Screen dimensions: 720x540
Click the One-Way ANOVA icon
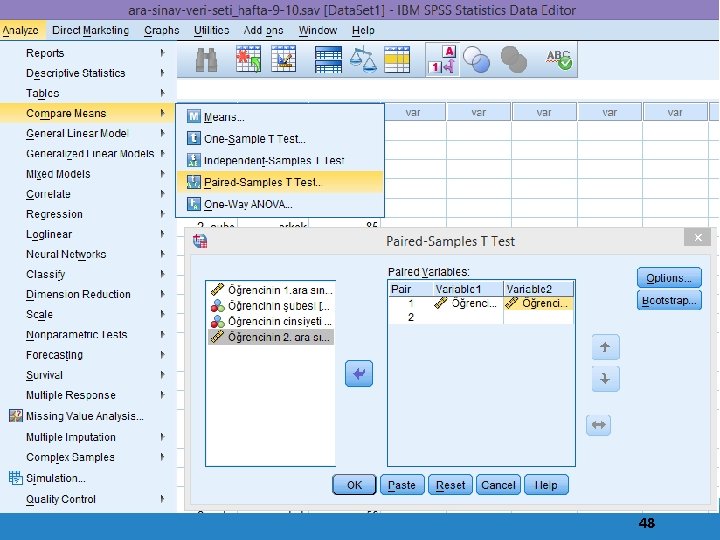tap(194, 204)
